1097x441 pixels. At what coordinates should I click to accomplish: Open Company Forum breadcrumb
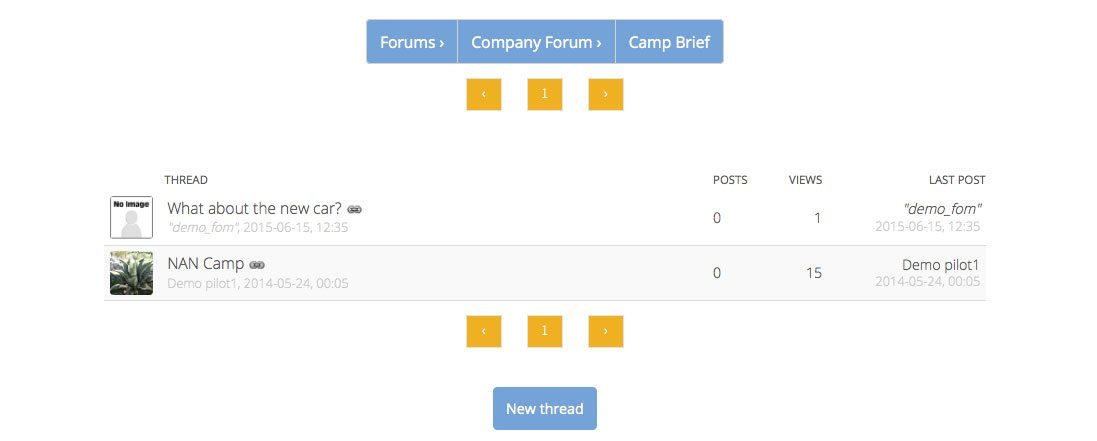pos(536,42)
